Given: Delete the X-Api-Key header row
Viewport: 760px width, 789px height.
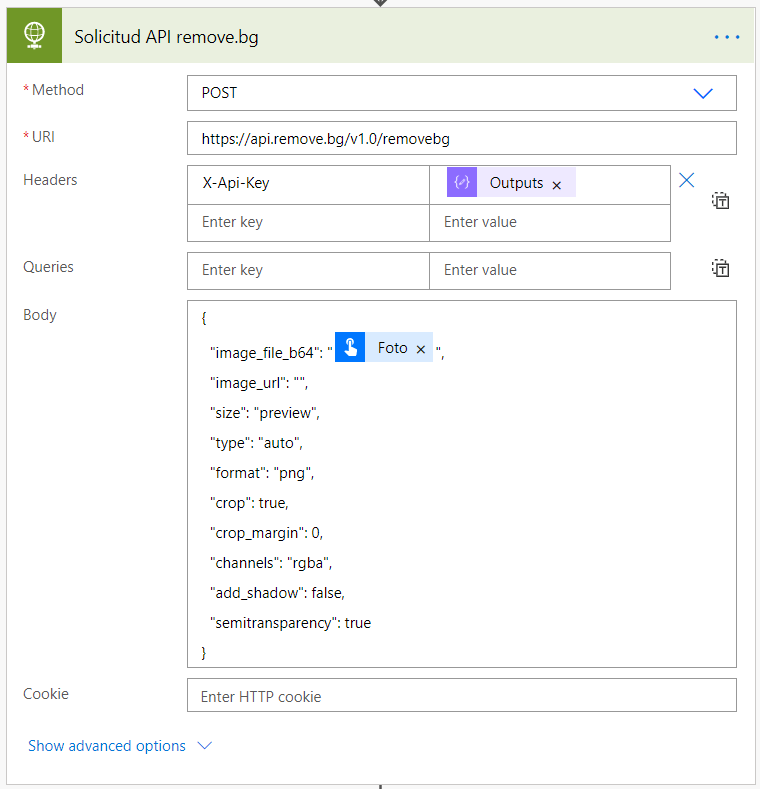Looking at the screenshot, I should point(687,180).
